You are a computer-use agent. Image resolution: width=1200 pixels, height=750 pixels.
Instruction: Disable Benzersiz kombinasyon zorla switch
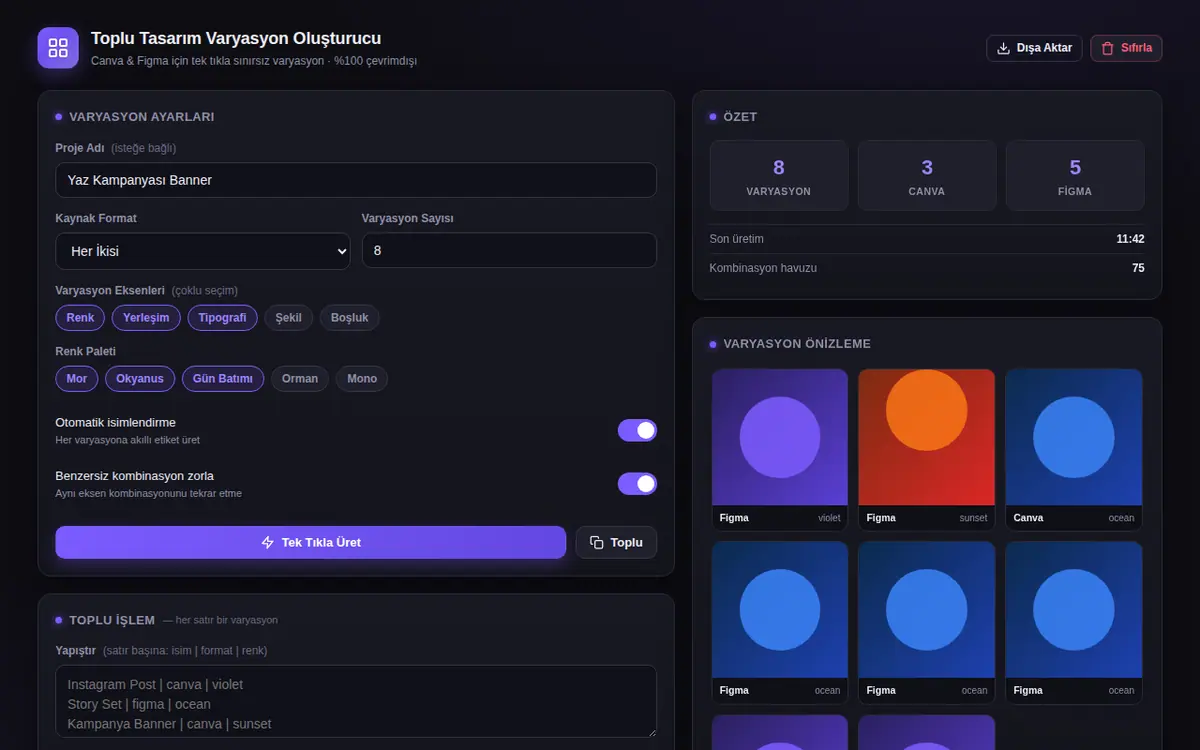click(637, 483)
